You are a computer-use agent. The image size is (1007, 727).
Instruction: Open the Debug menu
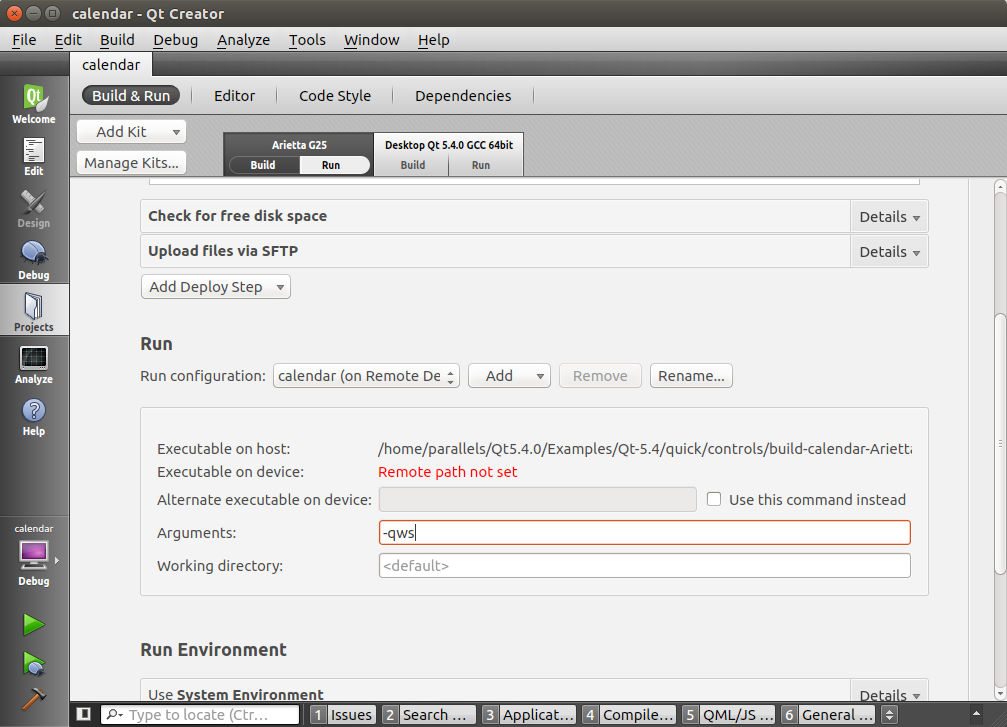(x=175, y=40)
